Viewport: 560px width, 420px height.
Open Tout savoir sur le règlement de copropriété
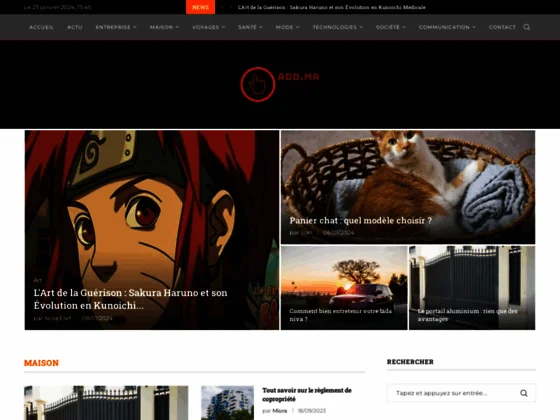(307, 395)
